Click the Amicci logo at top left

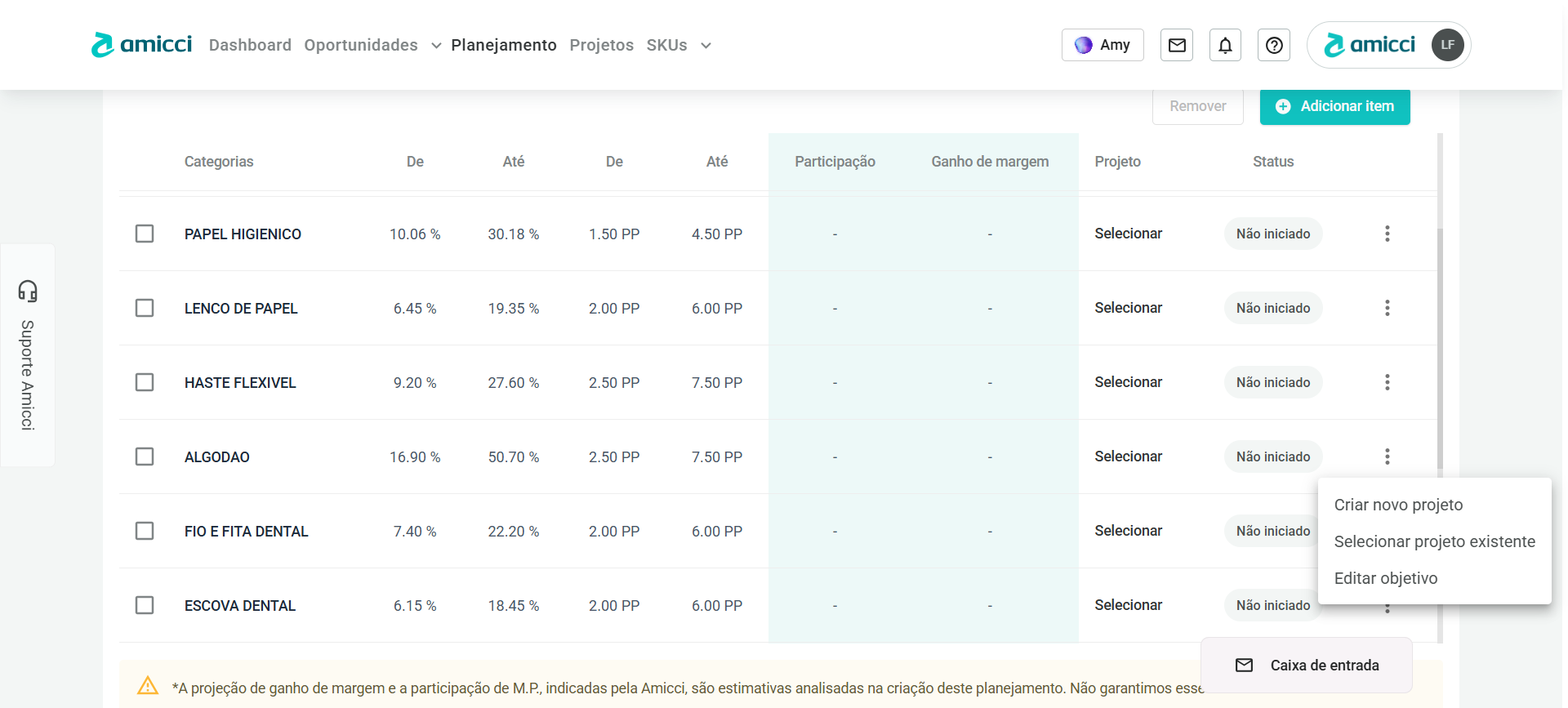[x=142, y=45]
